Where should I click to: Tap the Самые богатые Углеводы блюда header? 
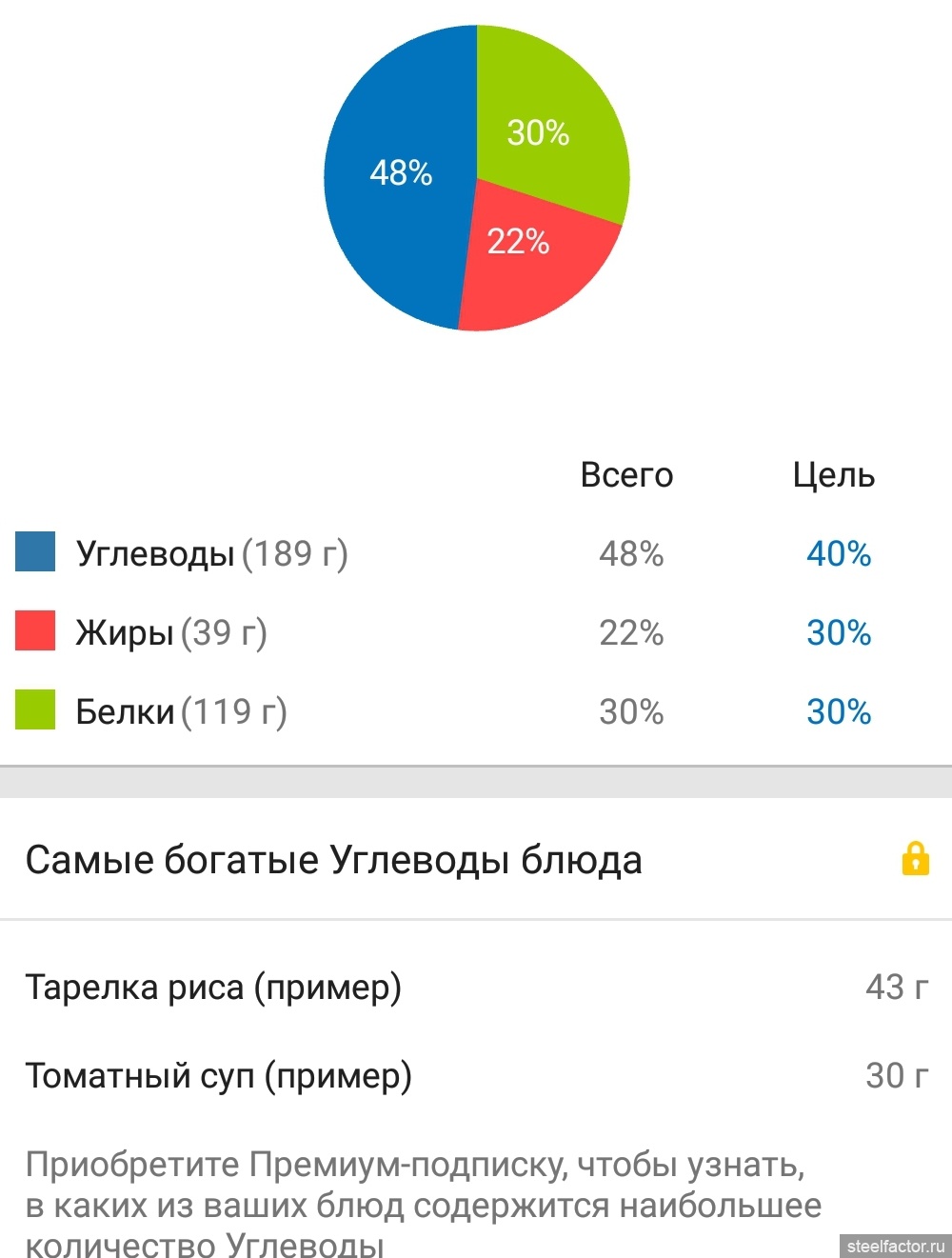click(x=333, y=860)
